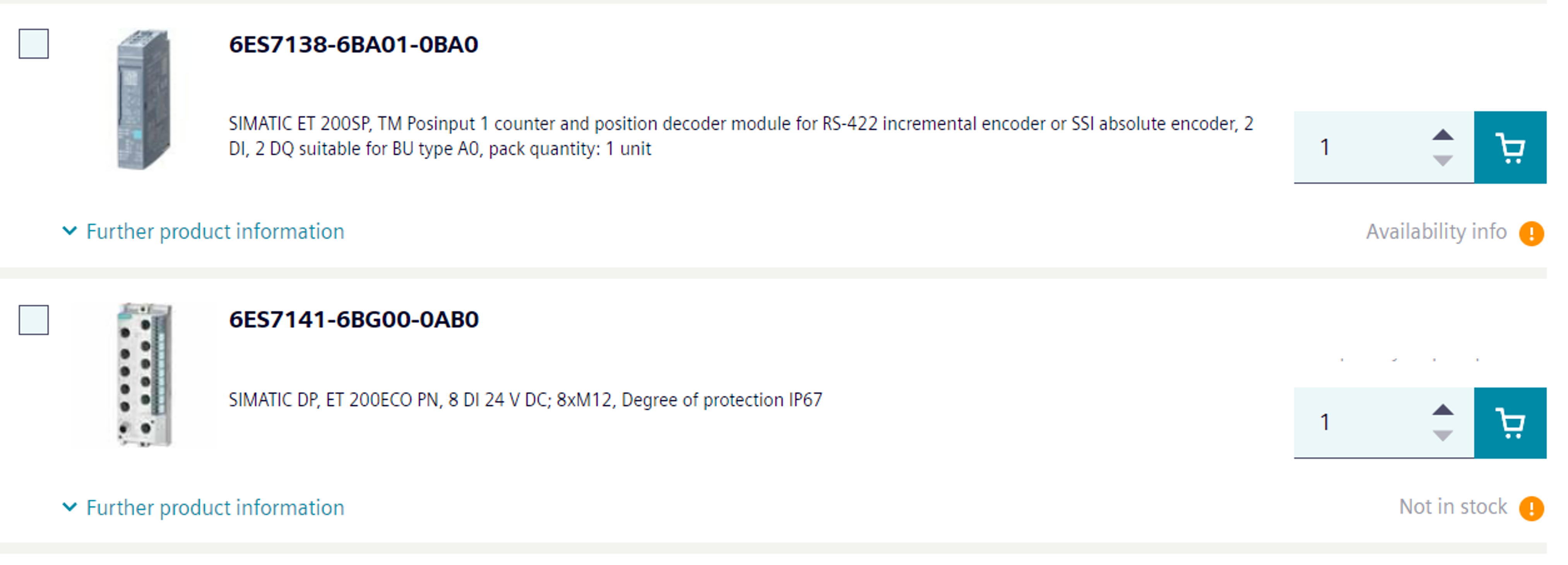Select checkbox for 6ES7138-6BA01-0BA0 product
This screenshot has width=1568, height=565.
click(34, 44)
